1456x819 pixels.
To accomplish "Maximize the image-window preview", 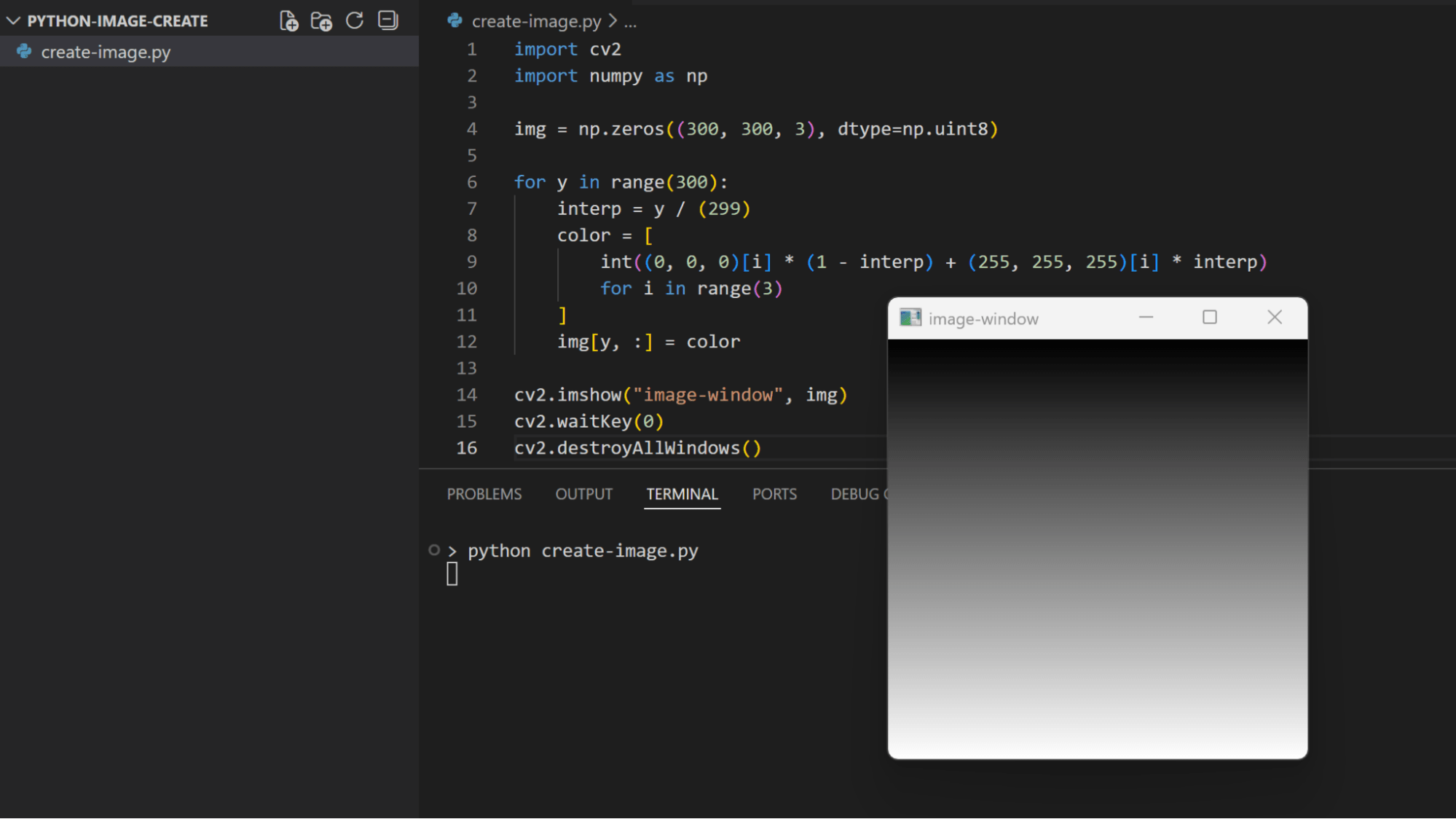I will pos(1209,317).
